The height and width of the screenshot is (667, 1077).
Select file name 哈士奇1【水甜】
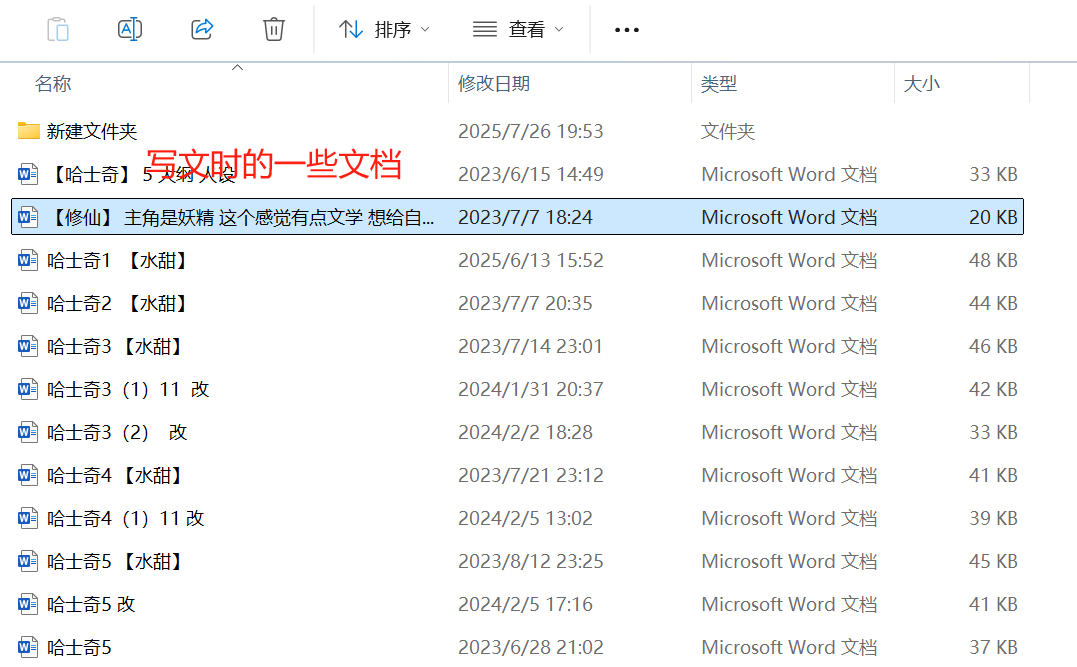pyautogui.click(x=117, y=260)
